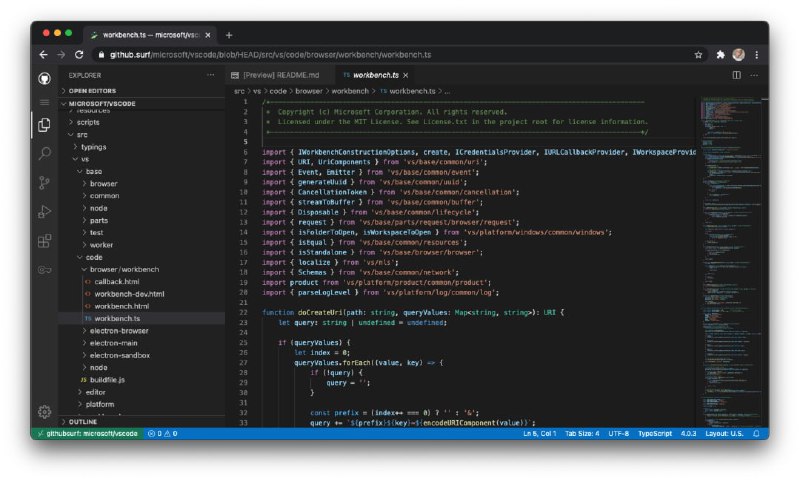The width and height of the screenshot is (800, 481).
Task: Open the Source Control view icon
Action: point(44,182)
